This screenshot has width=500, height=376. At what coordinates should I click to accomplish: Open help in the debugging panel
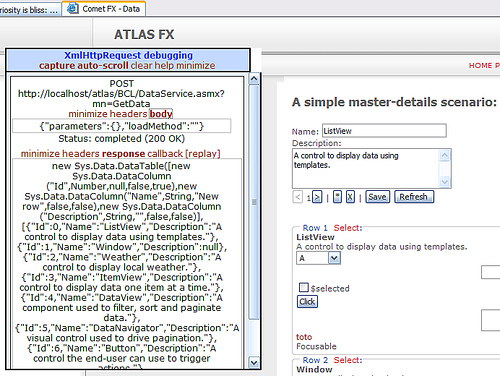[164, 65]
